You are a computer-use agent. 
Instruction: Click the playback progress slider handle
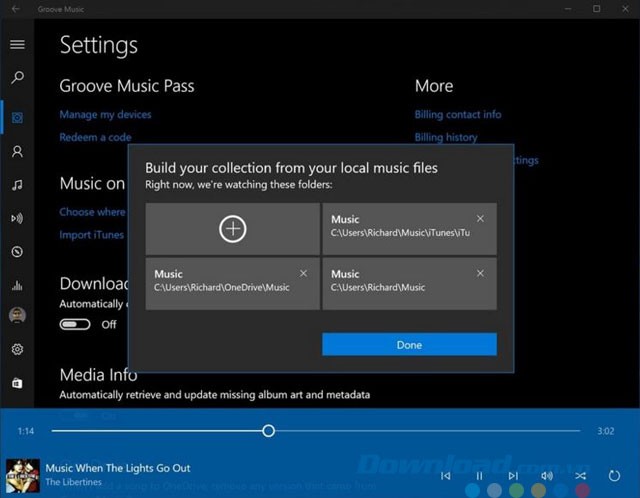(268, 431)
